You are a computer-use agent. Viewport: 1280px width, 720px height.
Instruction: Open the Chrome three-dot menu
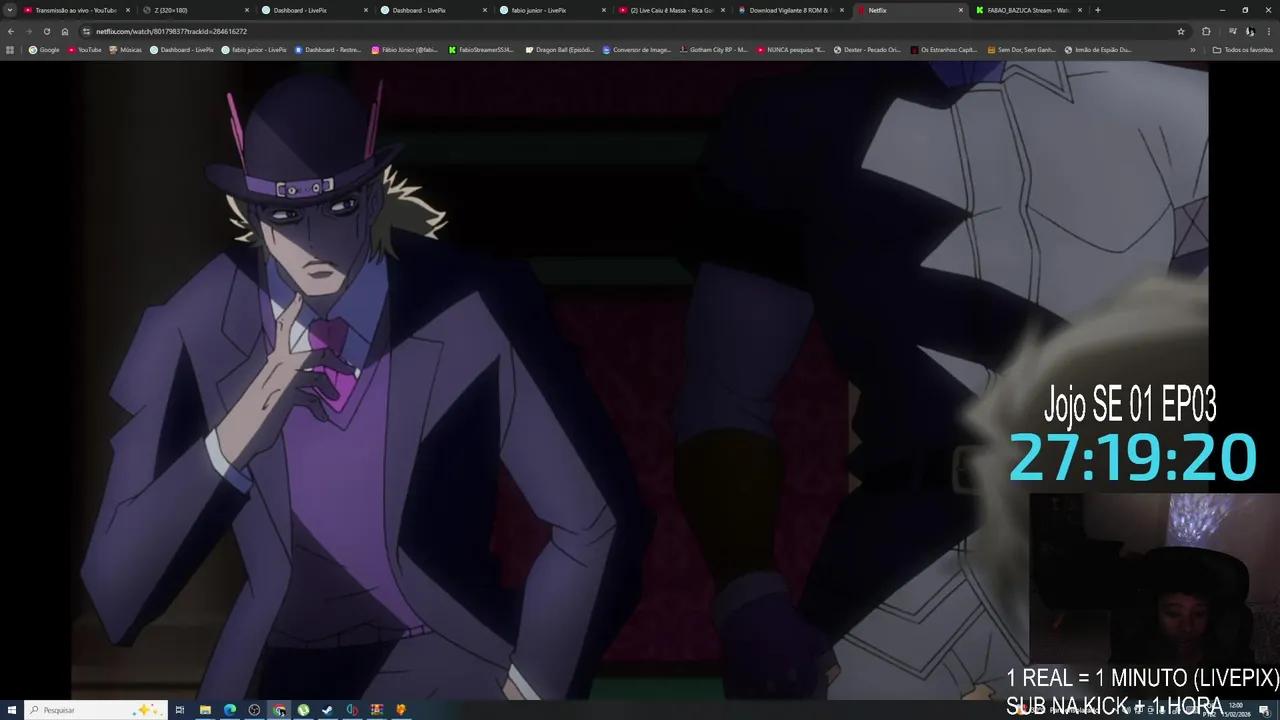[x=1269, y=31]
